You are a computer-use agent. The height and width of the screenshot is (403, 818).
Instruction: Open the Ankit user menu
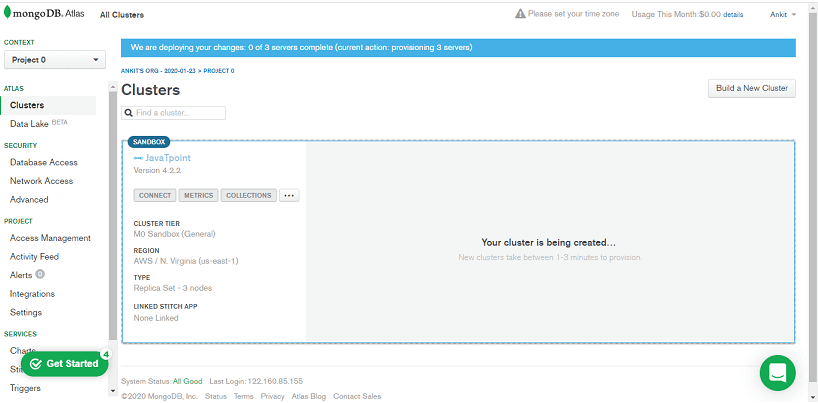[x=783, y=15]
